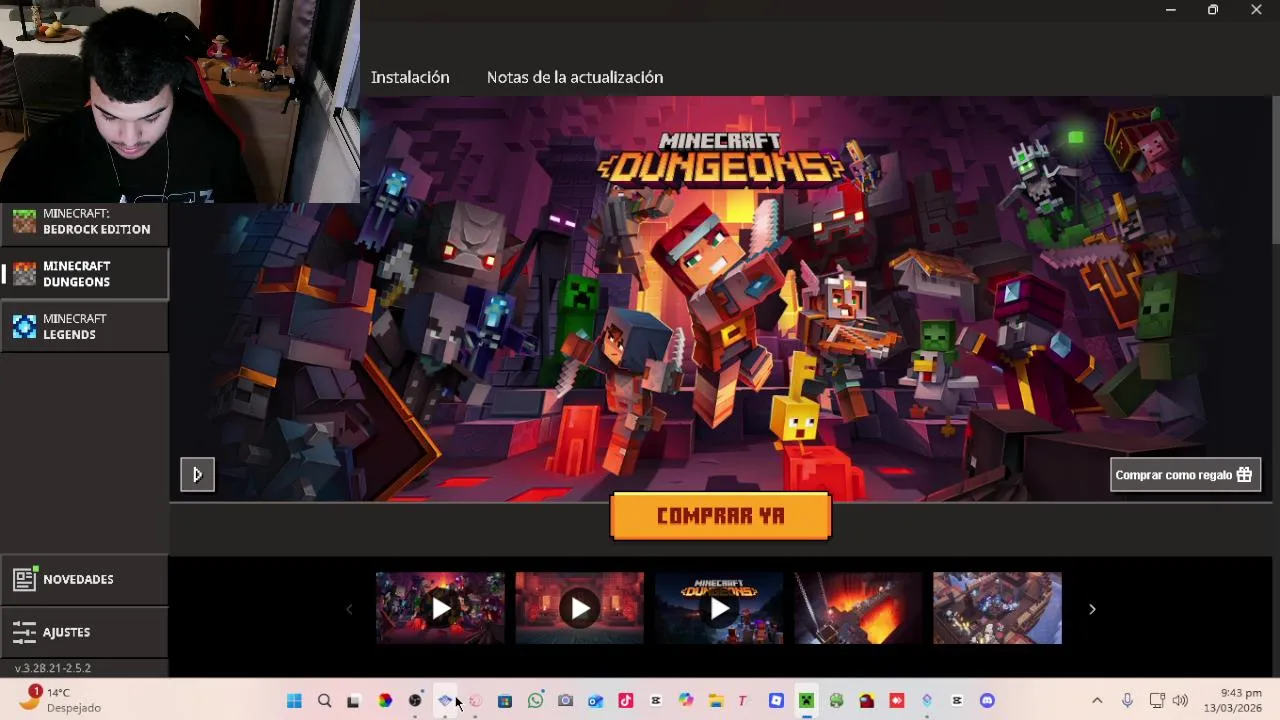Open Among Us from taskbar
This screenshot has width=1280, height=720.
click(x=867, y=701)
